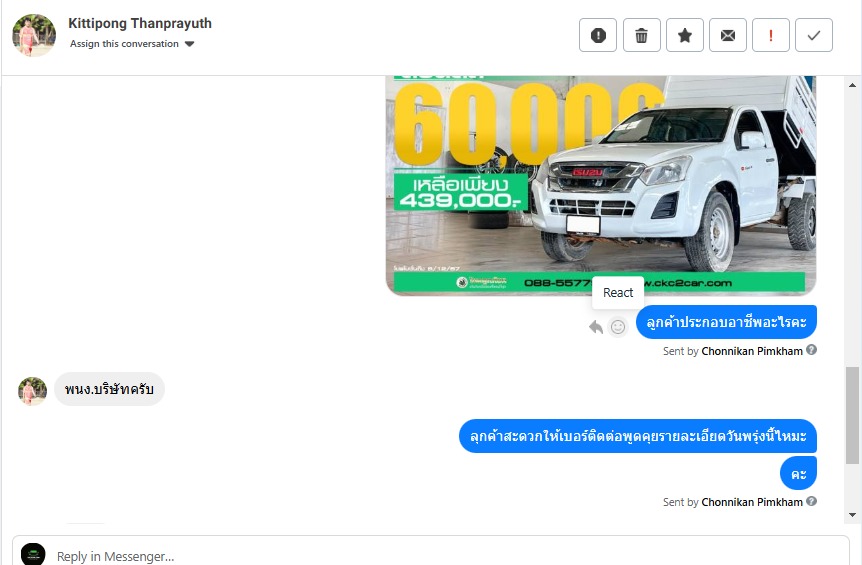862x565 pixels.
Task: Mark conversation as unread envelope icon
Action: tap(728, 35)
